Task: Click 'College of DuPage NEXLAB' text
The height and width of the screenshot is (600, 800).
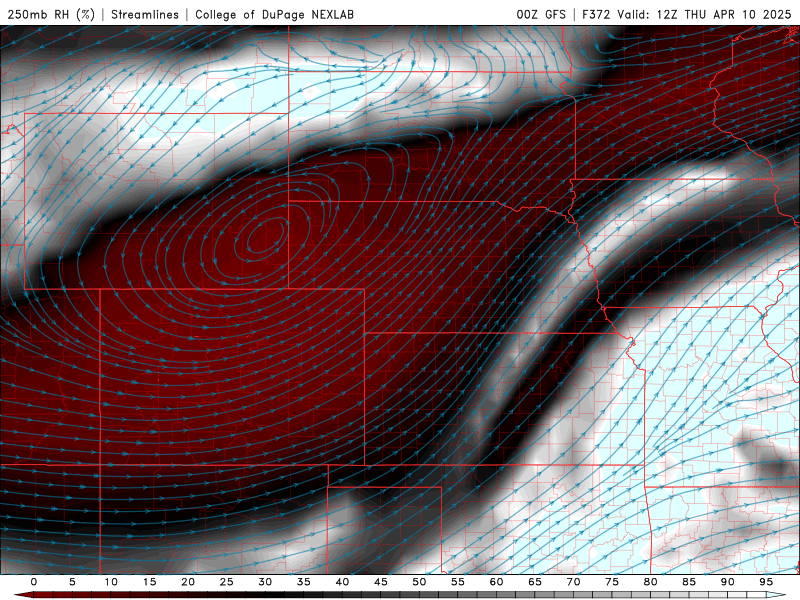Action: 274,14
